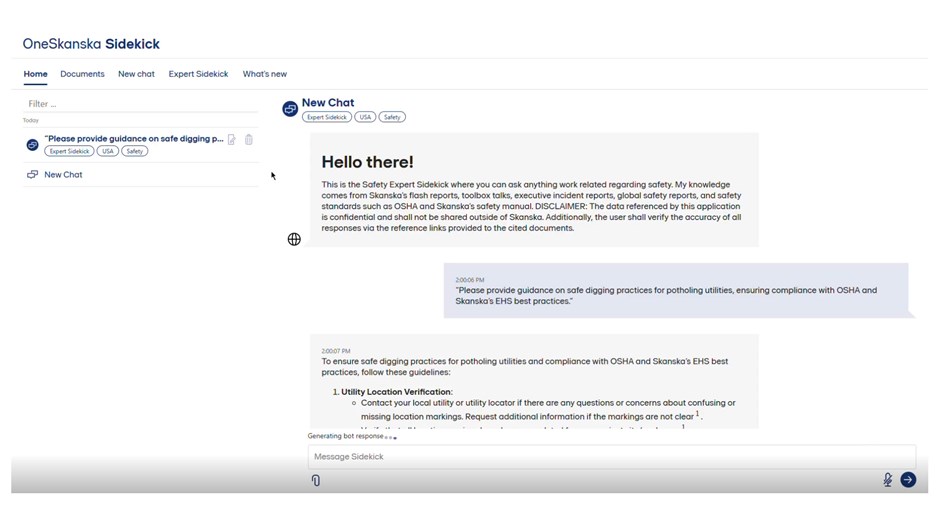The height and width of the screenshot is (529, 940).
Task: Toggle the microphone voice input
Action: coord(887,479)
